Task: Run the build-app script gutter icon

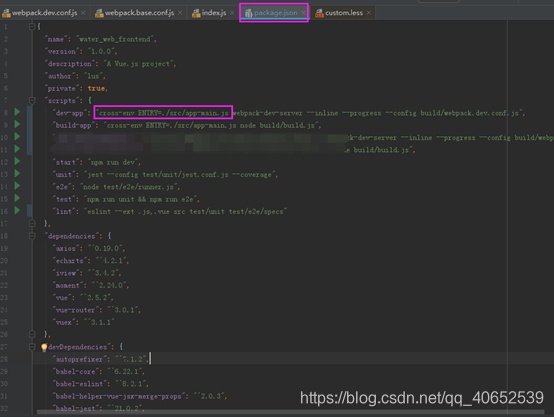Action: (17, 124)
